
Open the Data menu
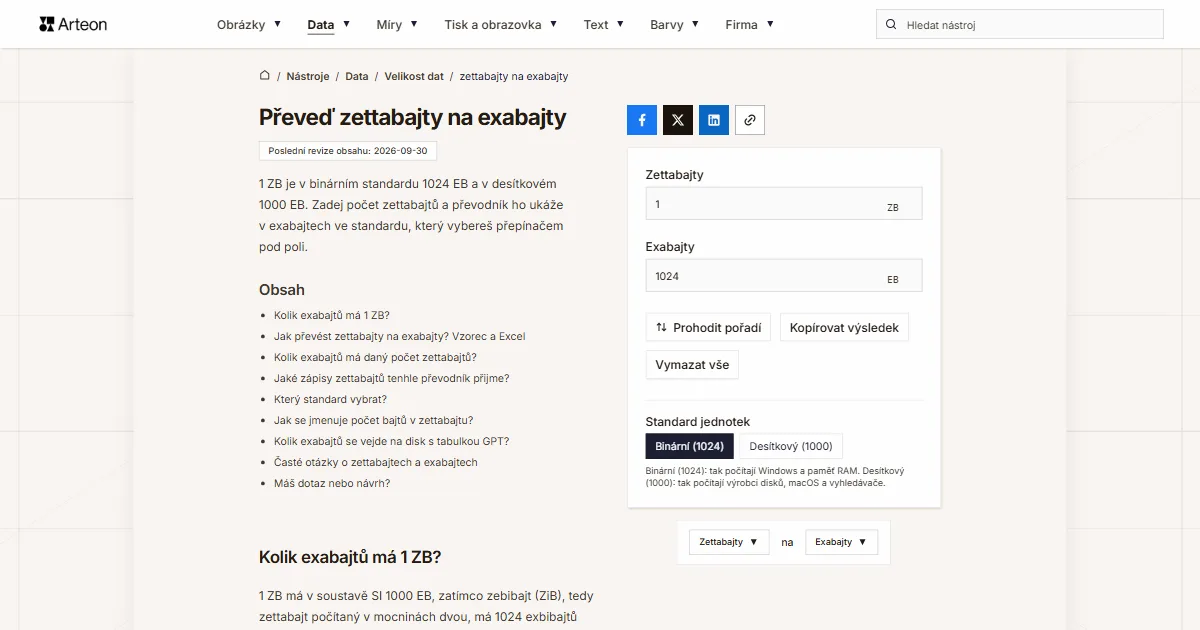329,24
